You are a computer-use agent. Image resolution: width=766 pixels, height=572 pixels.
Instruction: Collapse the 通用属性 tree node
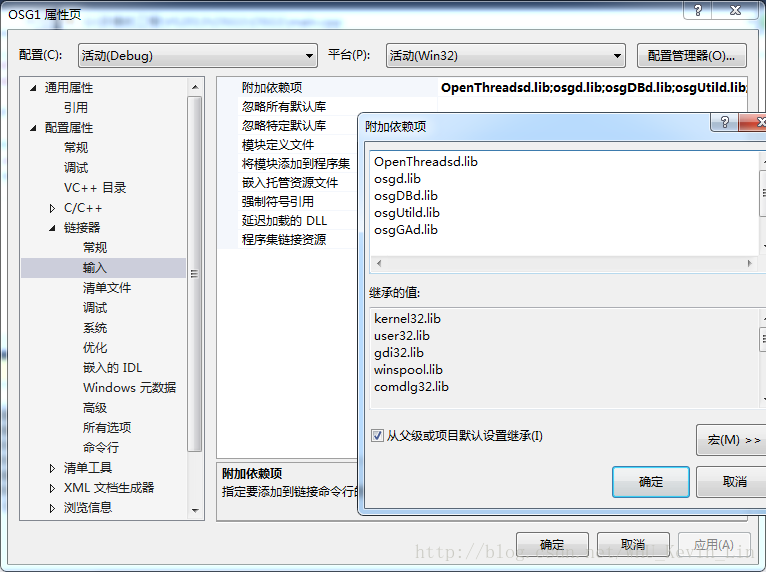point(33,88)
